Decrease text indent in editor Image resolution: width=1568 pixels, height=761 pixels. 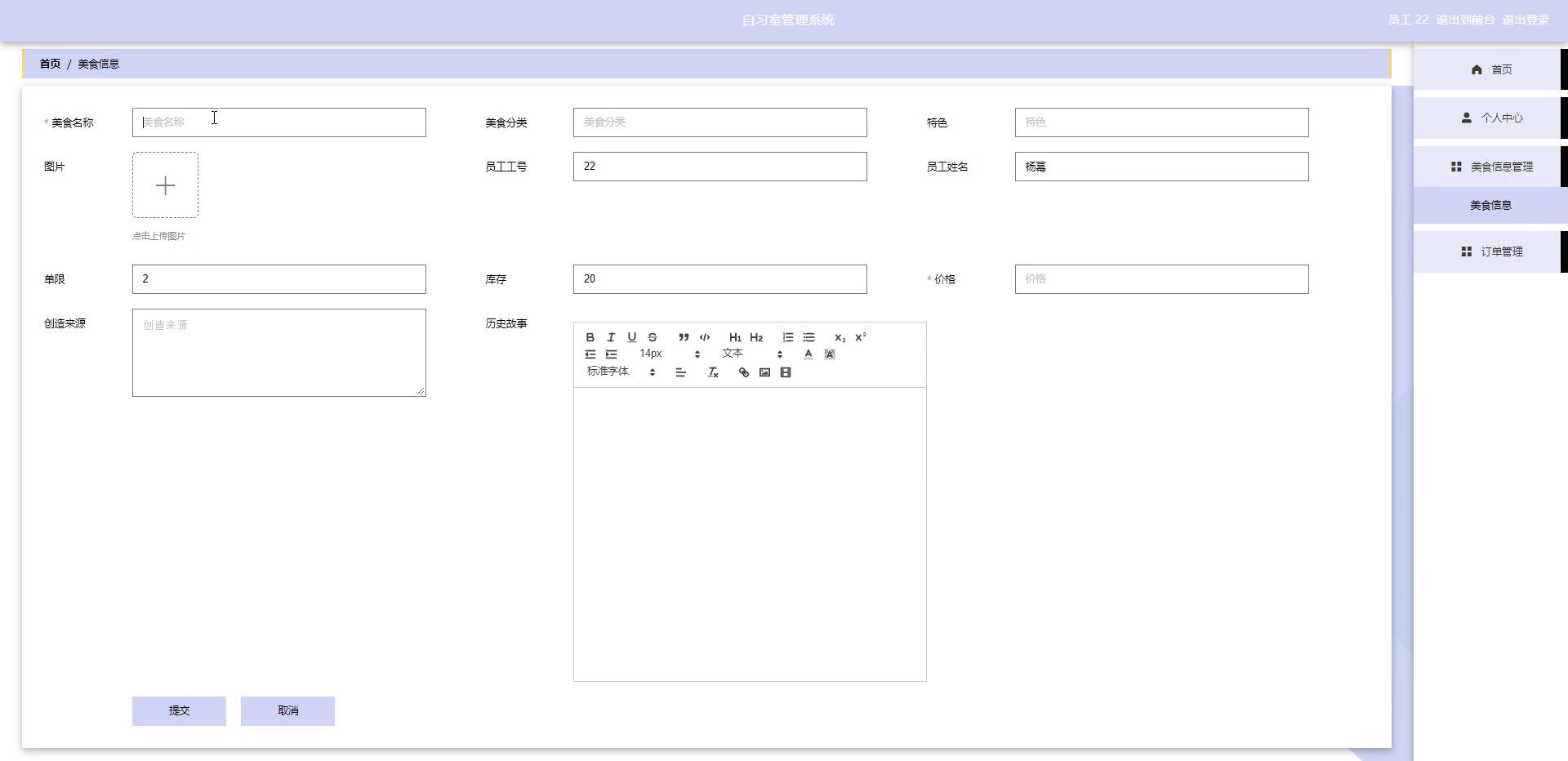click(x=590, y=354)
